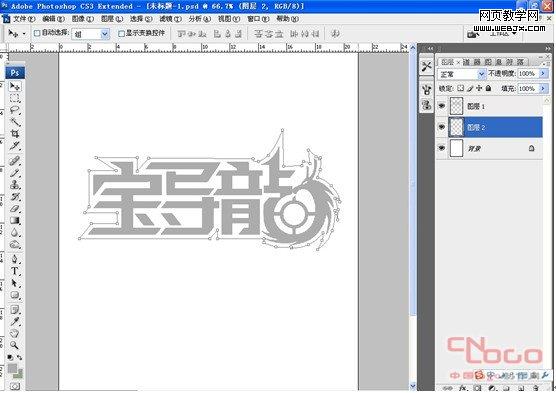The image size is (556, 393).
Task: Select the Magic Wand tool
Action: (x=15, y=122)
